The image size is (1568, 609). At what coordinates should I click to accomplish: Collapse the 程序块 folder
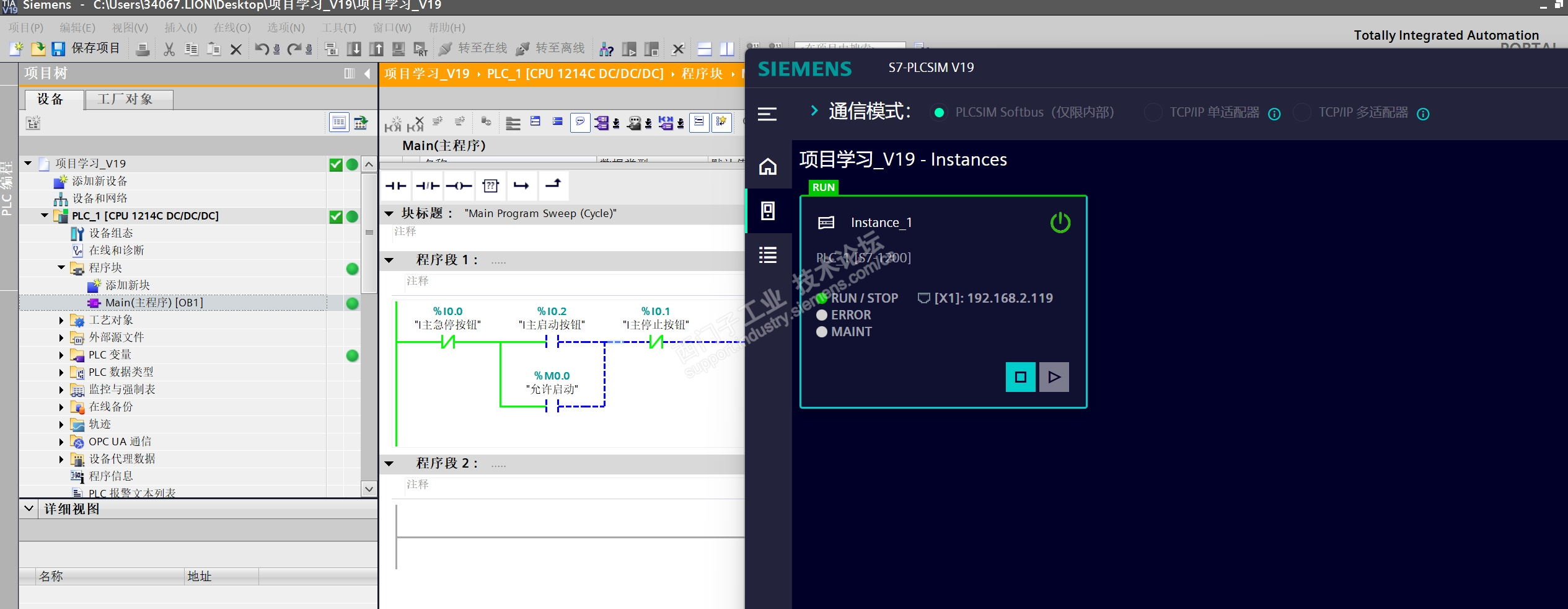click(61, 267)
